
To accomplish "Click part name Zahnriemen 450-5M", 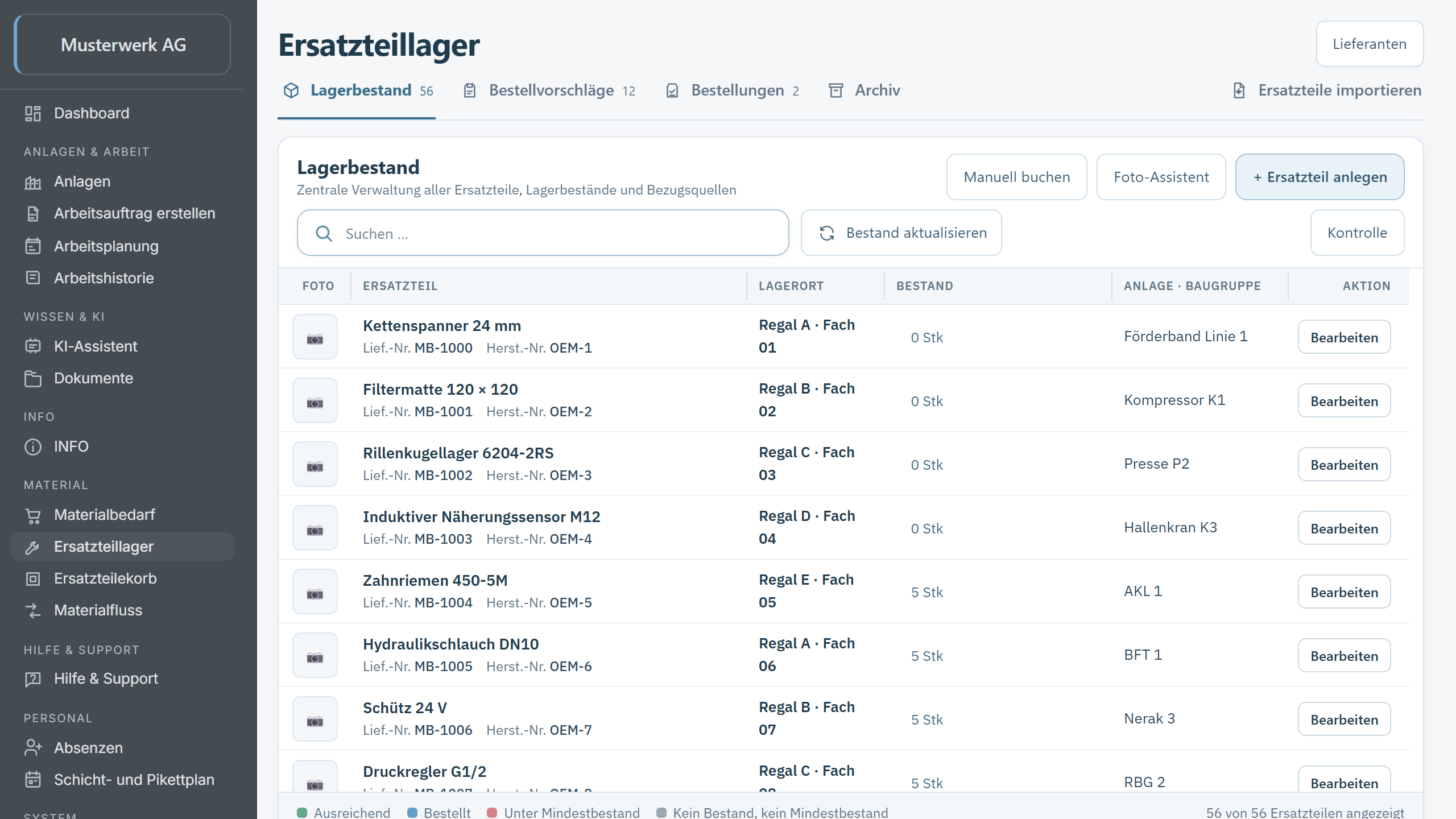I will coord(435,581).
